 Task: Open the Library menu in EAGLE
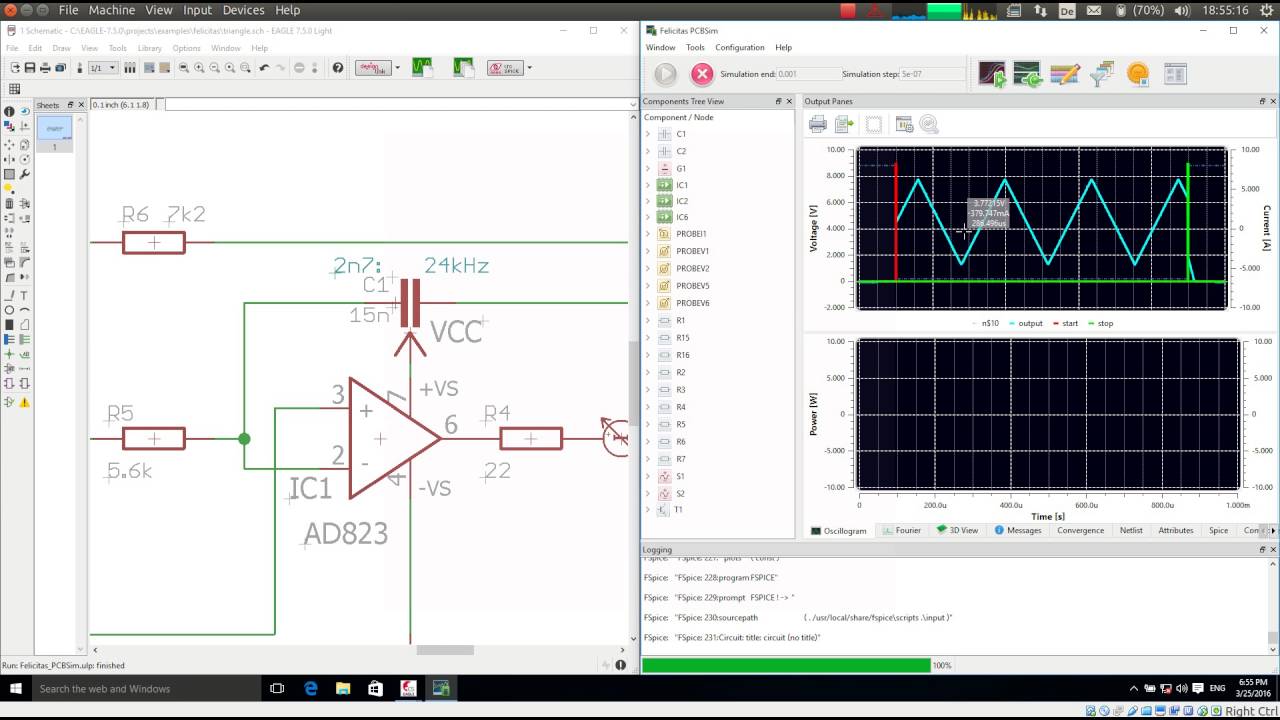pyautogui.click(x=149, y=48)
